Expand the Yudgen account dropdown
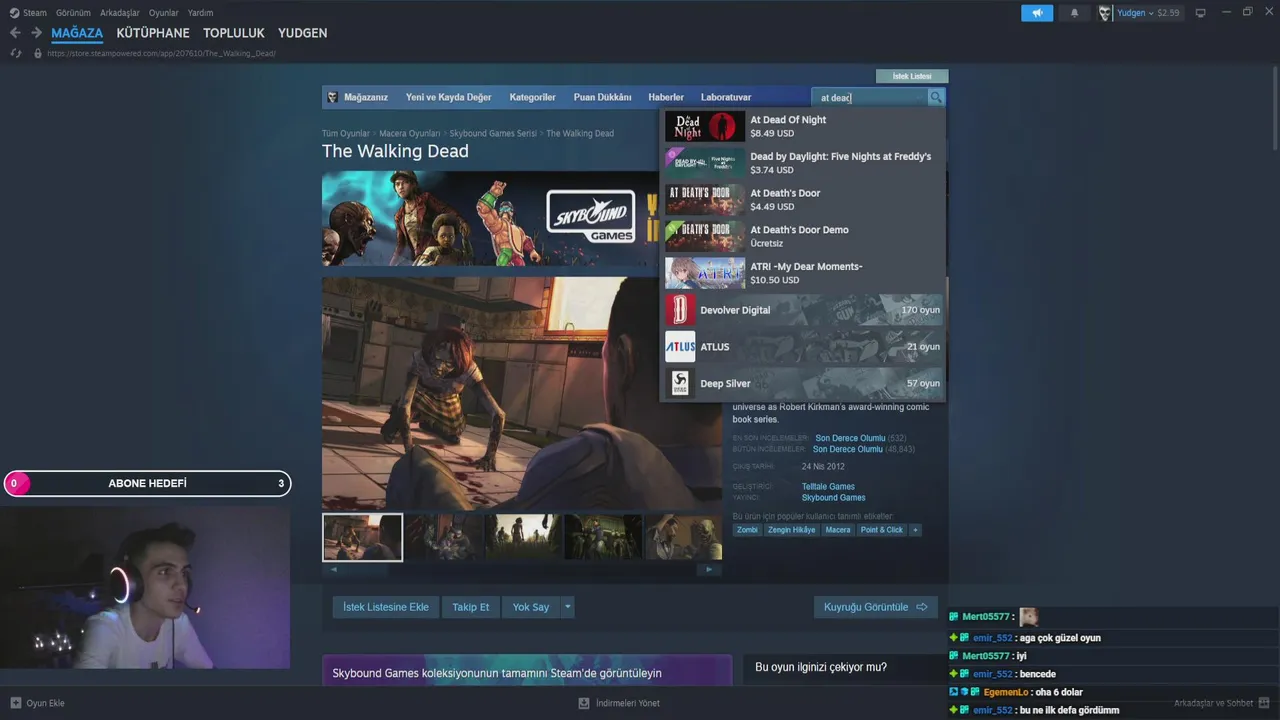Screen dimensions: 1280x720 click(x=1150, y=13)
